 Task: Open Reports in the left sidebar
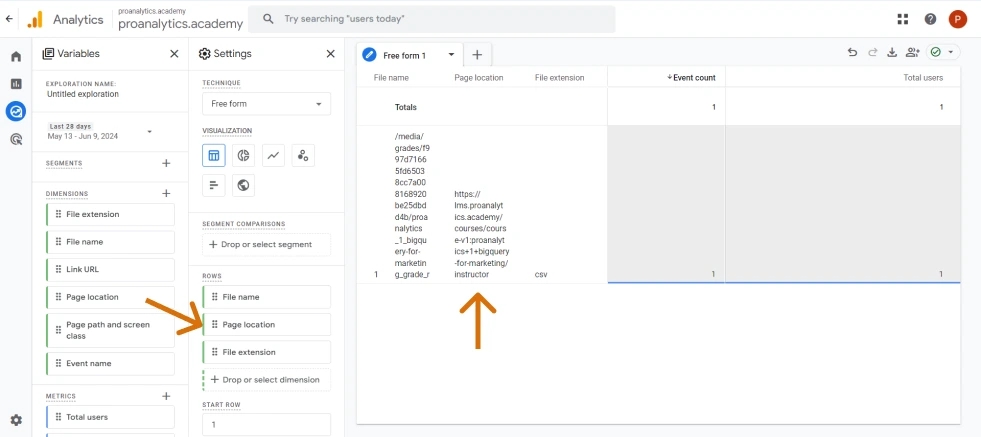[16, 84]
